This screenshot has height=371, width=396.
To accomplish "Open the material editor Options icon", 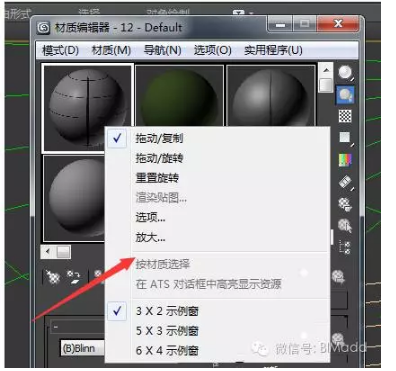I will coord(345,204).
